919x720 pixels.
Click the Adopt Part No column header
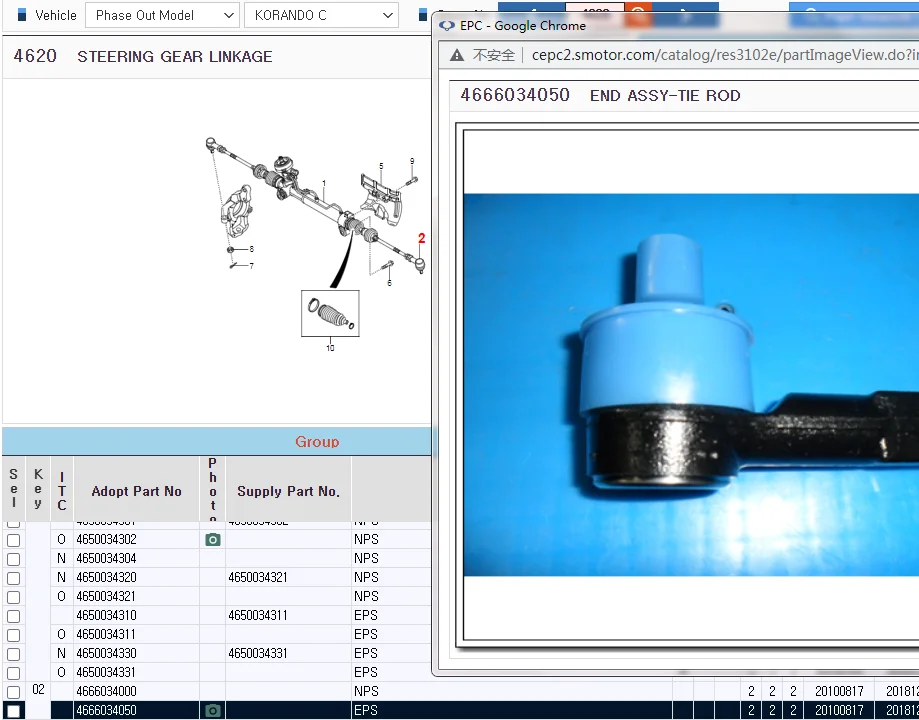pyautogui.click(x=137, y=491)
